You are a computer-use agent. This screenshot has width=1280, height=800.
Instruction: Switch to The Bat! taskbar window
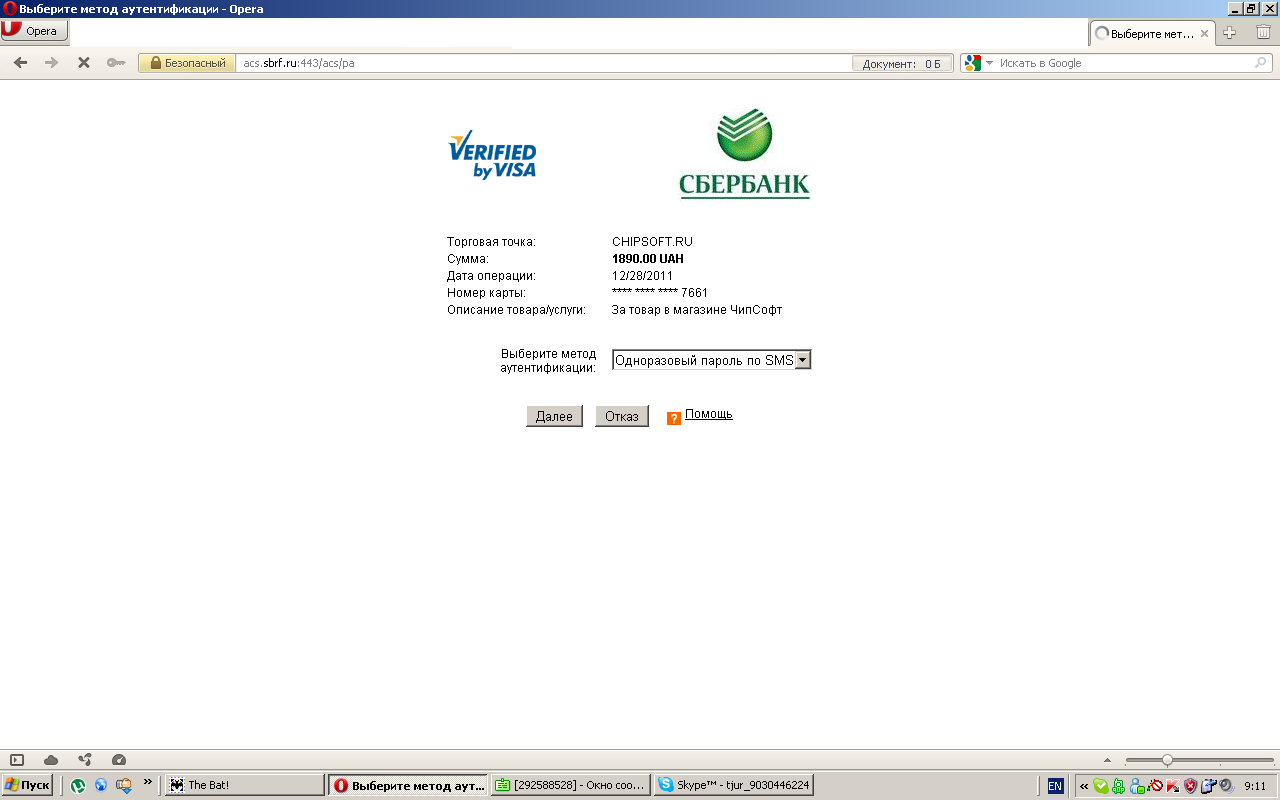(245, 785)
